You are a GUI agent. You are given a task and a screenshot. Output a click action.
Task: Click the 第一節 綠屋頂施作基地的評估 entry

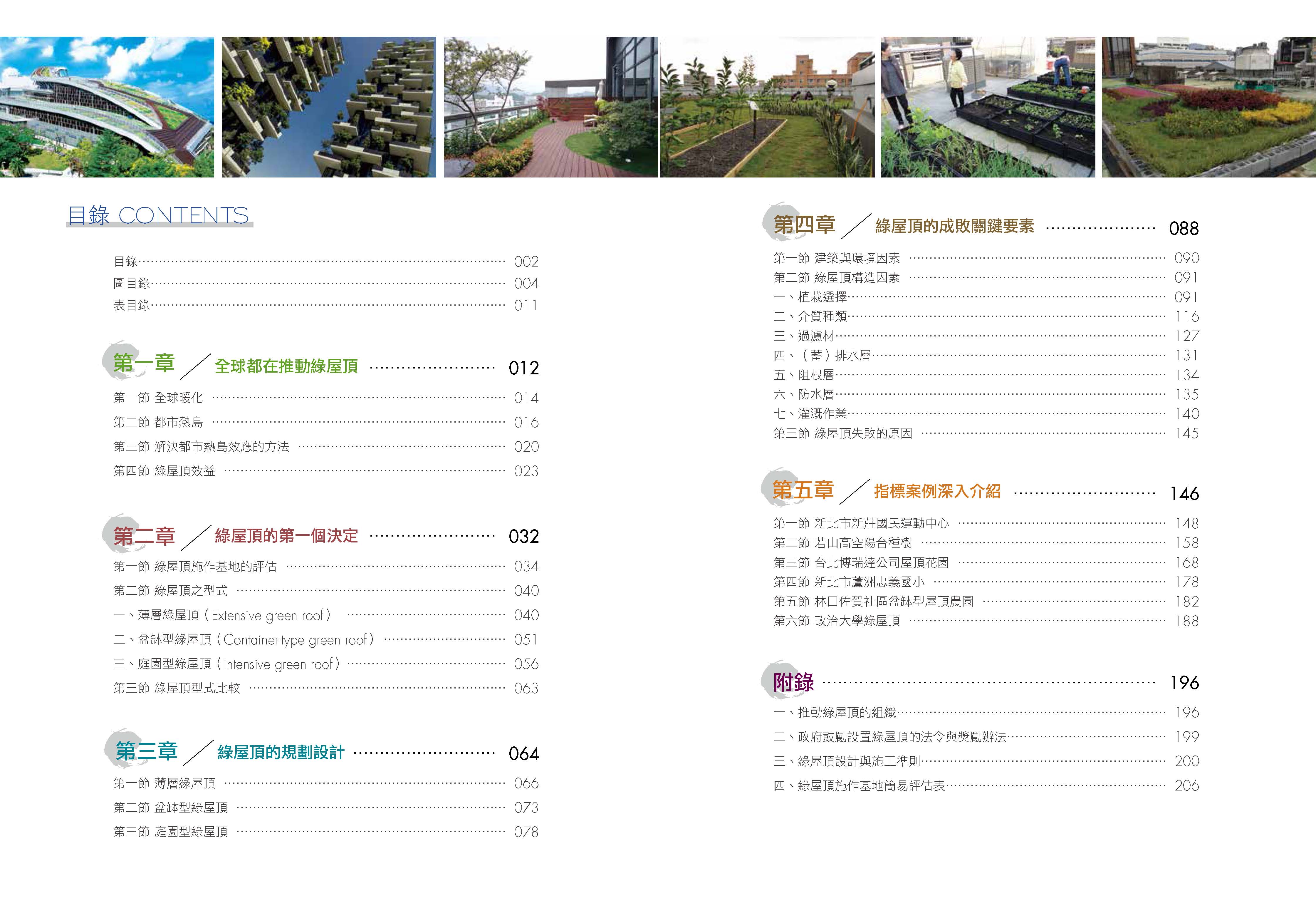click(x=325, y=567)
